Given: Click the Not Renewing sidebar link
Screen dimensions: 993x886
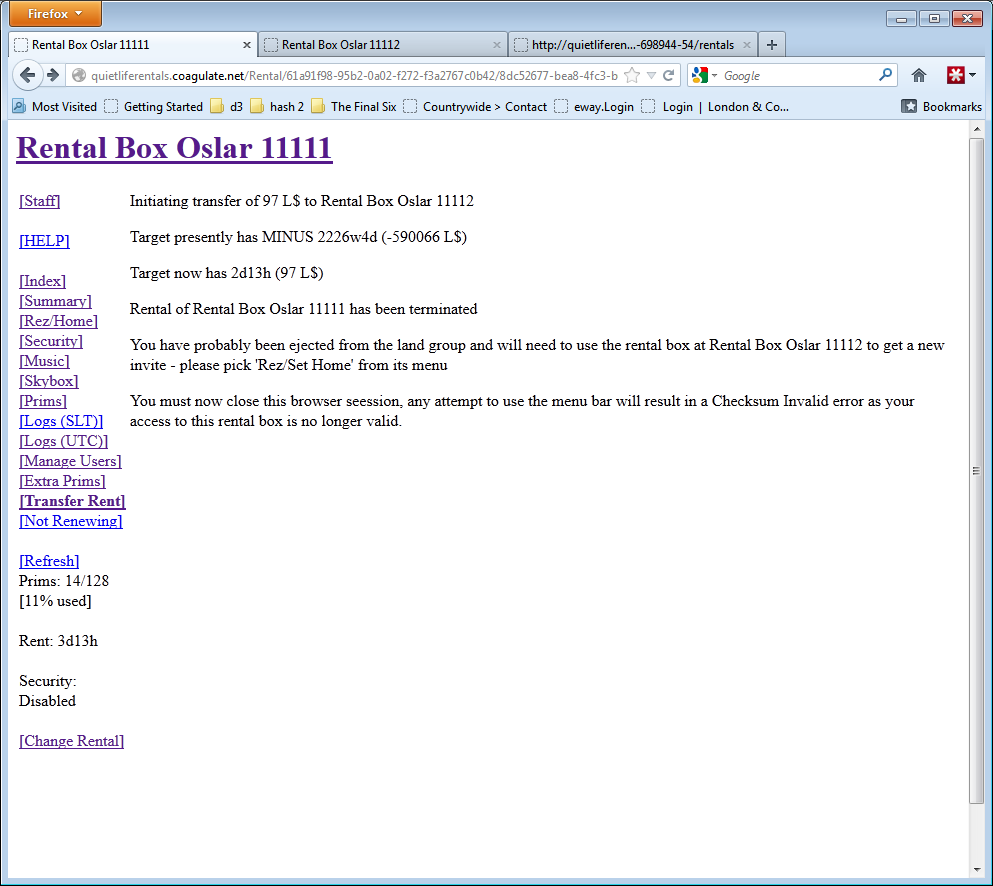Looking at the screenshot, I should (70, 521).
